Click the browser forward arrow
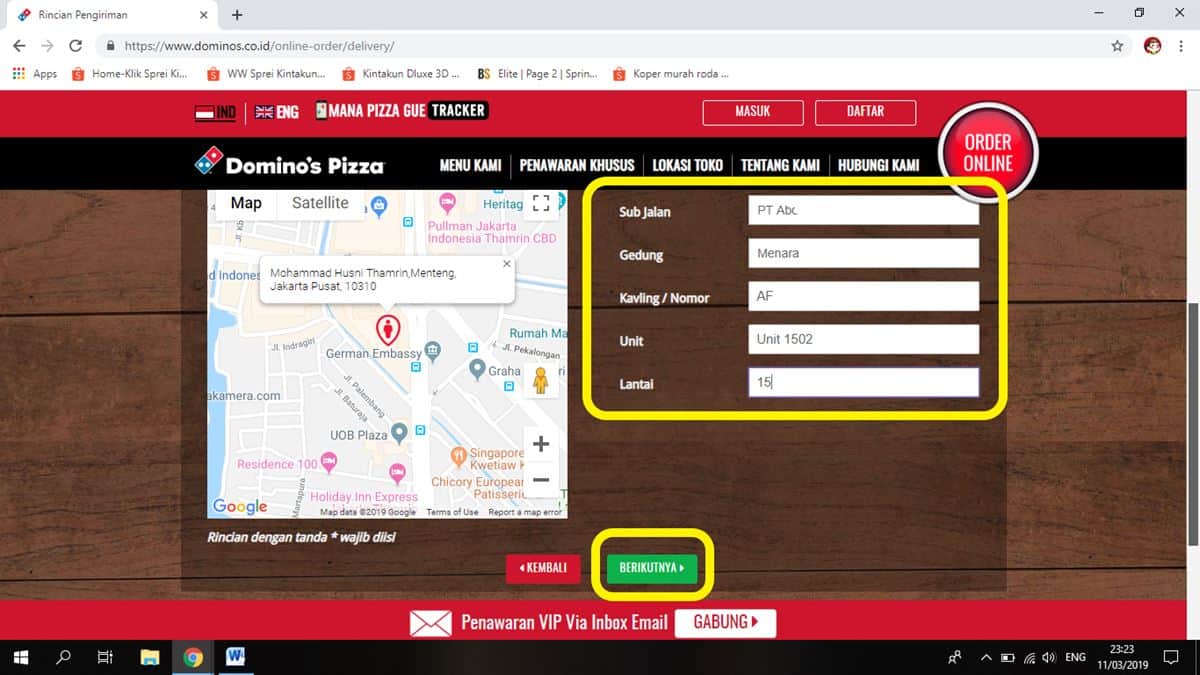 tap(47, 46)
